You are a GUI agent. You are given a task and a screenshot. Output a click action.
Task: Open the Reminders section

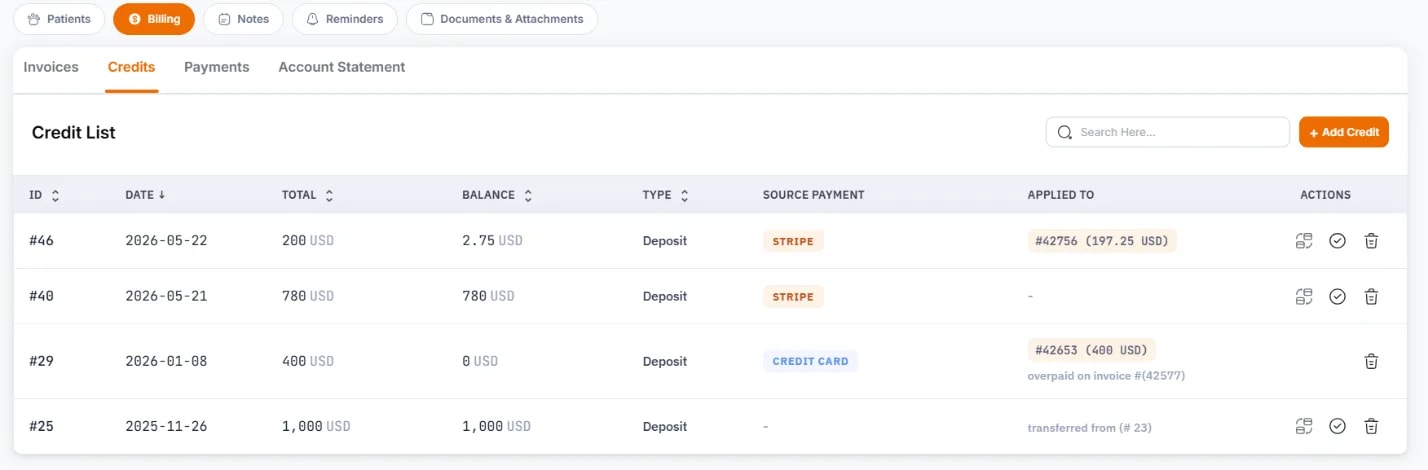pos(344,19)
